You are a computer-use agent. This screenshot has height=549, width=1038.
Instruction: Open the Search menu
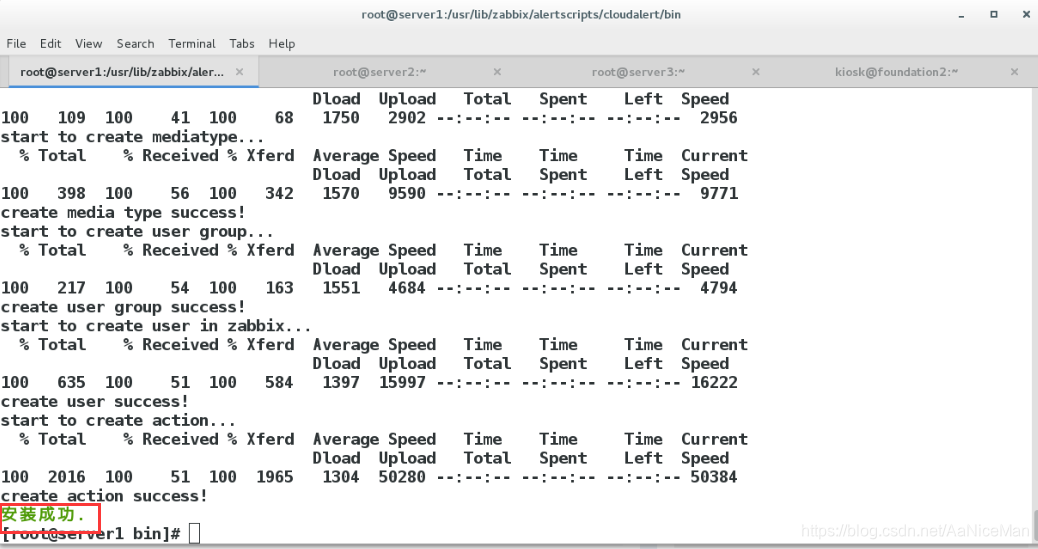[x=135, y=44]
